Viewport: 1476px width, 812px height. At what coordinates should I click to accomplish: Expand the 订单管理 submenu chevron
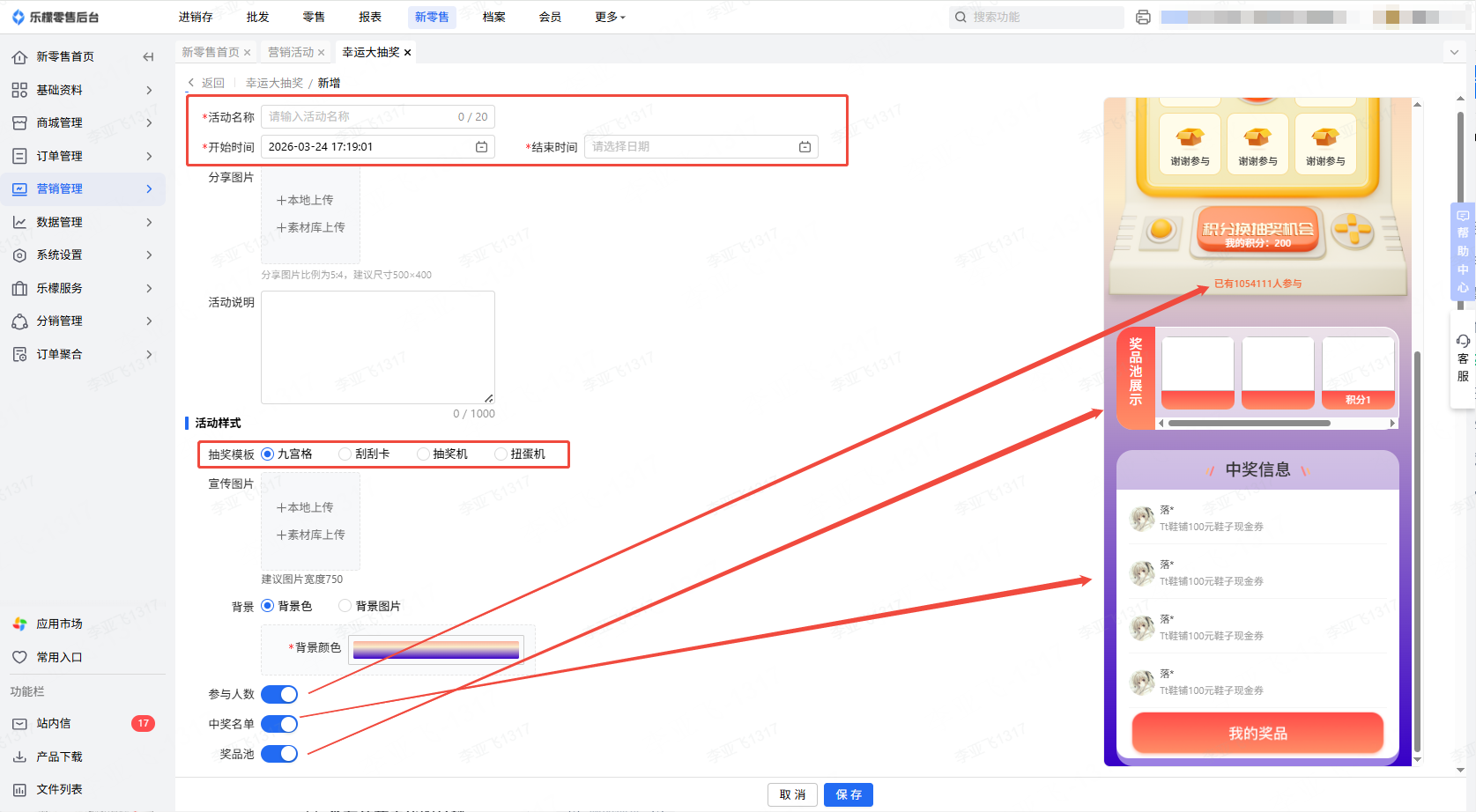[149, 156]
